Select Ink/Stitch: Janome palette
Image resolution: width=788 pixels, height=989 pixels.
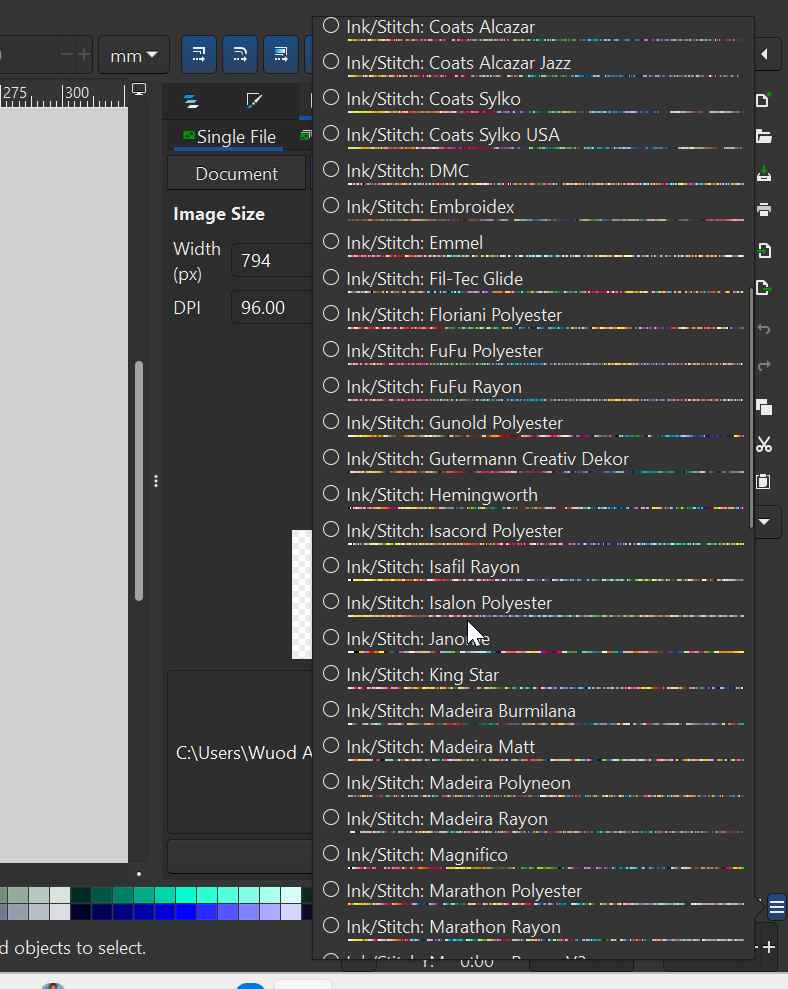click(533, 640)
